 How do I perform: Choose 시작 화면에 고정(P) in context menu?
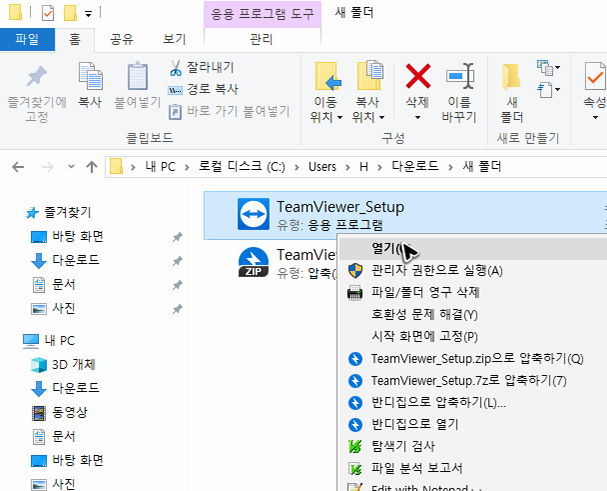pos(472,336)
